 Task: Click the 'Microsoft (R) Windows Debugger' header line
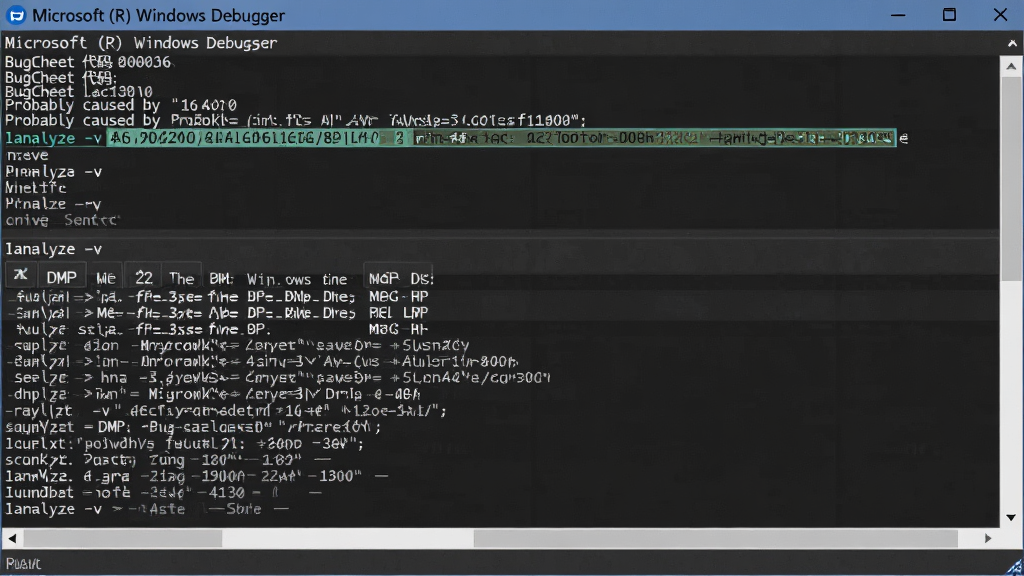coord(141,43)
